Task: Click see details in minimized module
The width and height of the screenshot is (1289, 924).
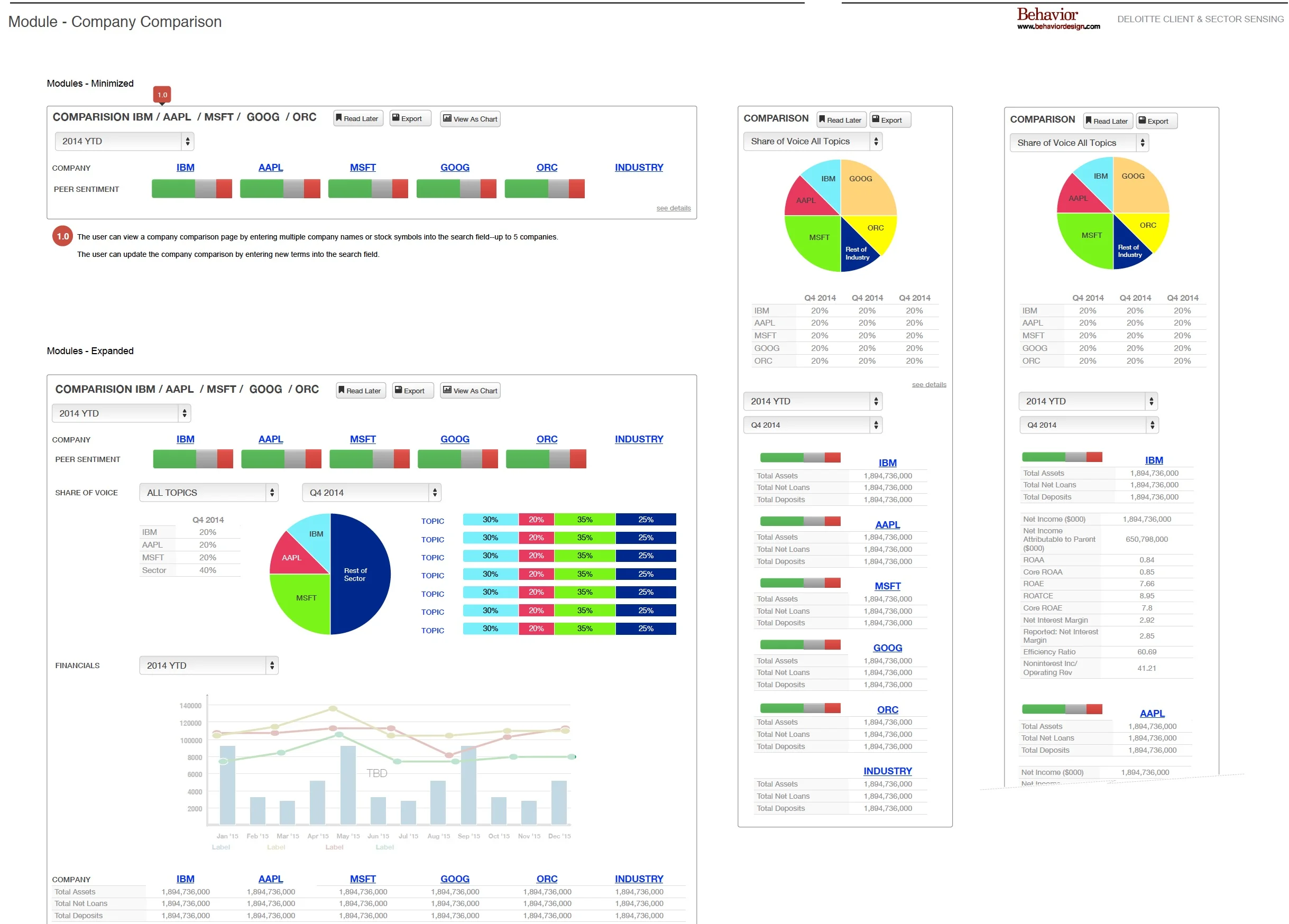Action: [x=674, y=208]
